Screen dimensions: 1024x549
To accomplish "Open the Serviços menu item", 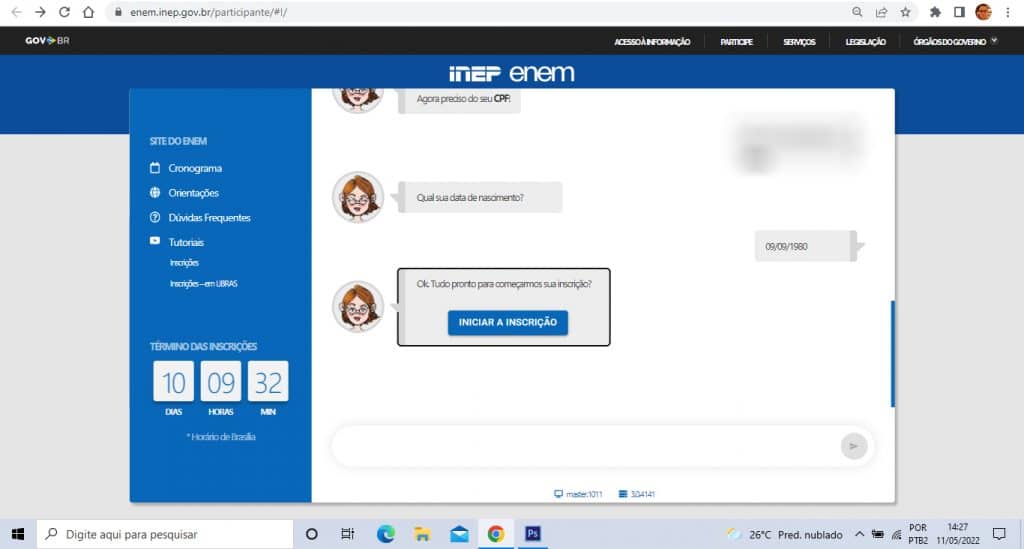I will [x=799, y=42].
